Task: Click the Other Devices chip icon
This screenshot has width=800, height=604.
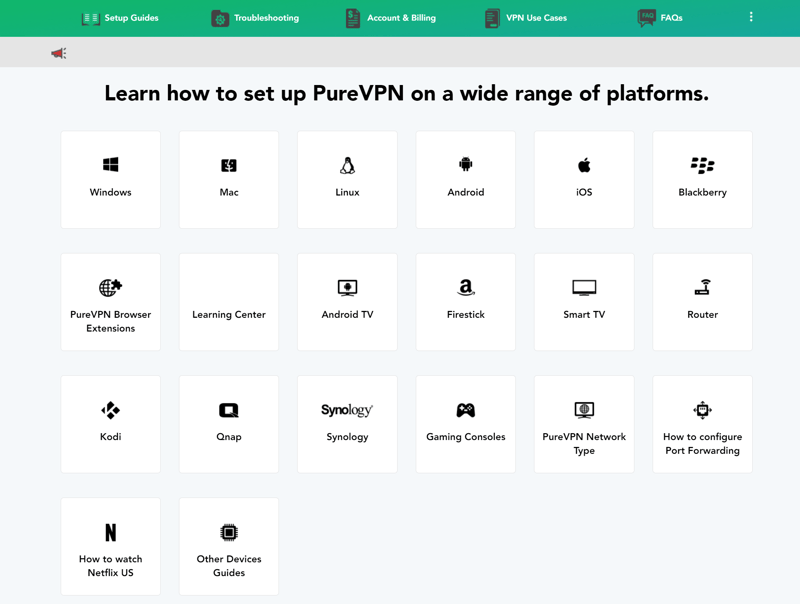Action: (229, 533)
